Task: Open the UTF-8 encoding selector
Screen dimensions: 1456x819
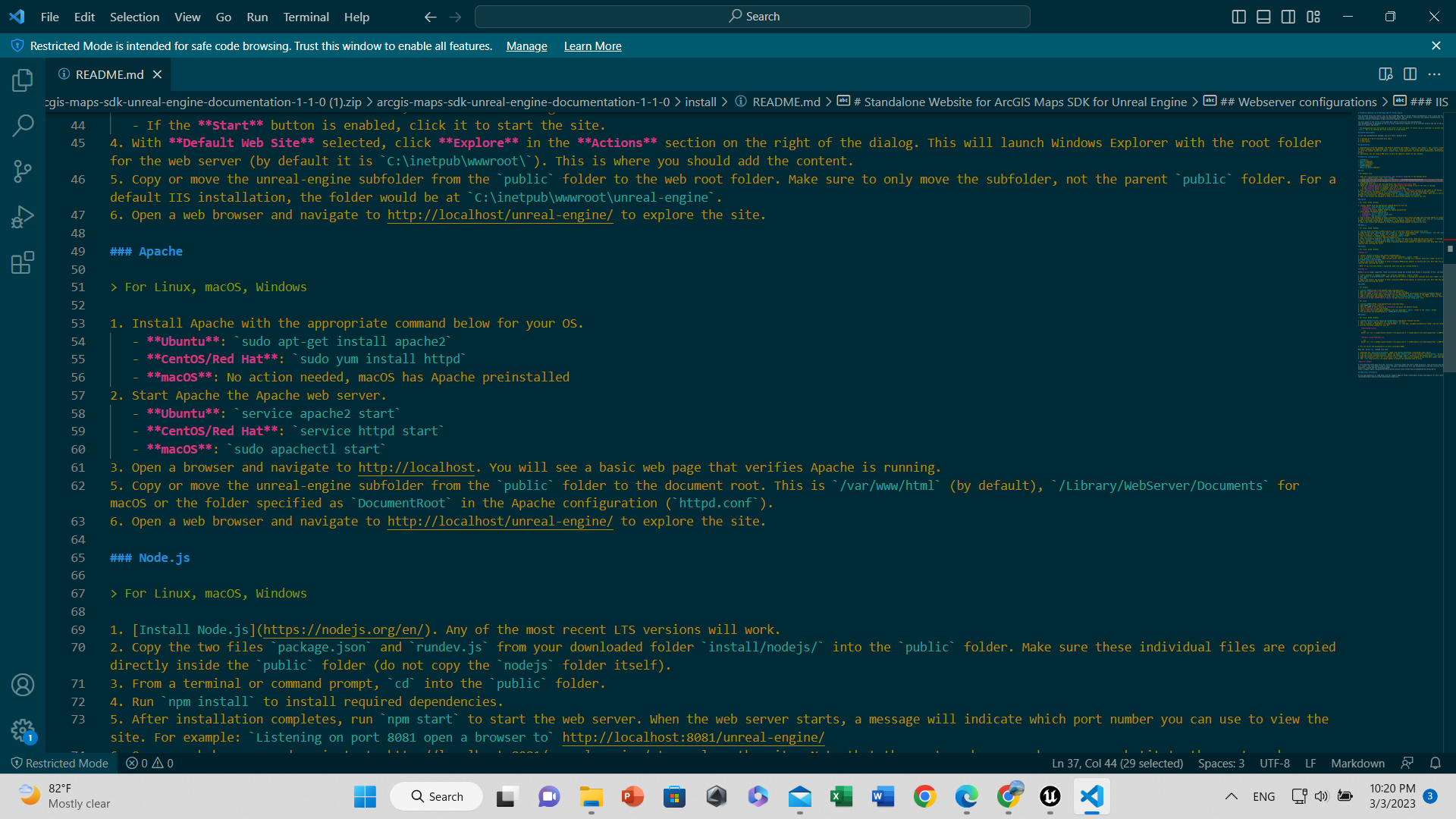Action: click(x=1274, y=764)
